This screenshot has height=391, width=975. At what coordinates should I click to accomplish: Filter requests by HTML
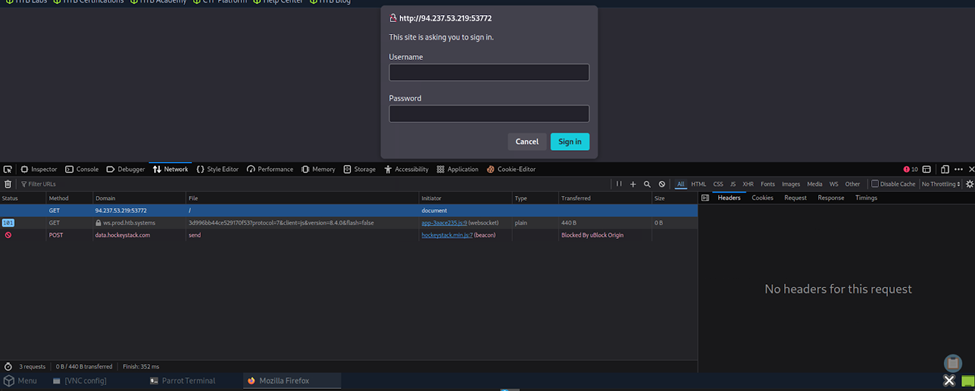698,184
